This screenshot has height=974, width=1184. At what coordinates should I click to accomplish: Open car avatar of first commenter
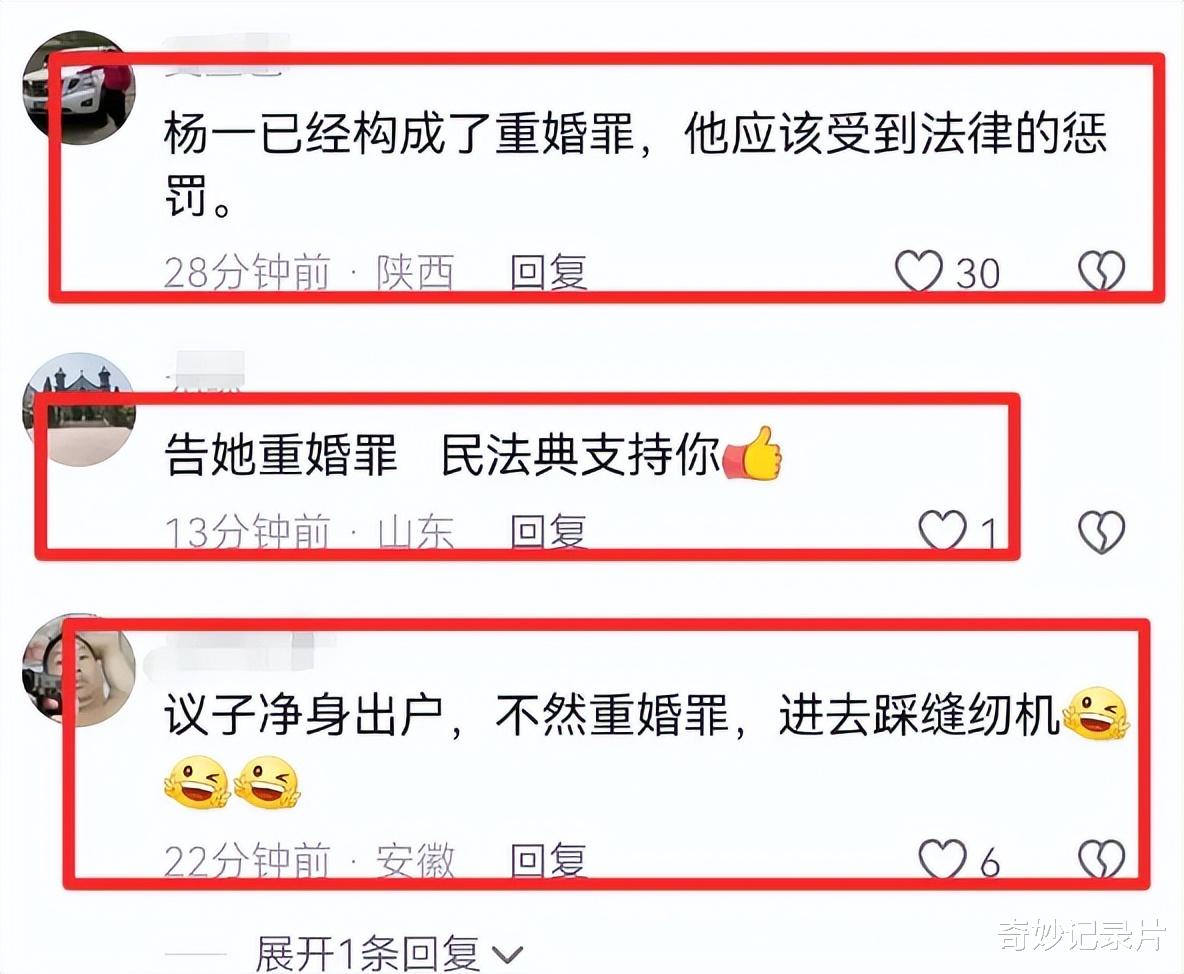pos(79,88)
